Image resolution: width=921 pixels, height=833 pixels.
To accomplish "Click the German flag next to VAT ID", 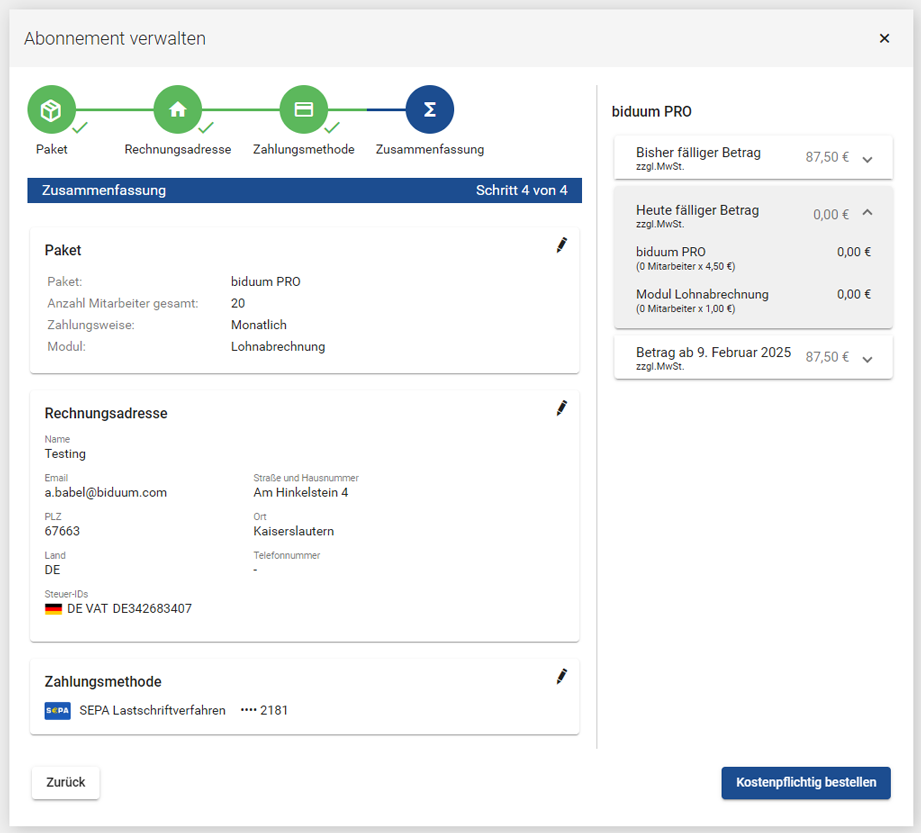I will (x=54, y=608).
